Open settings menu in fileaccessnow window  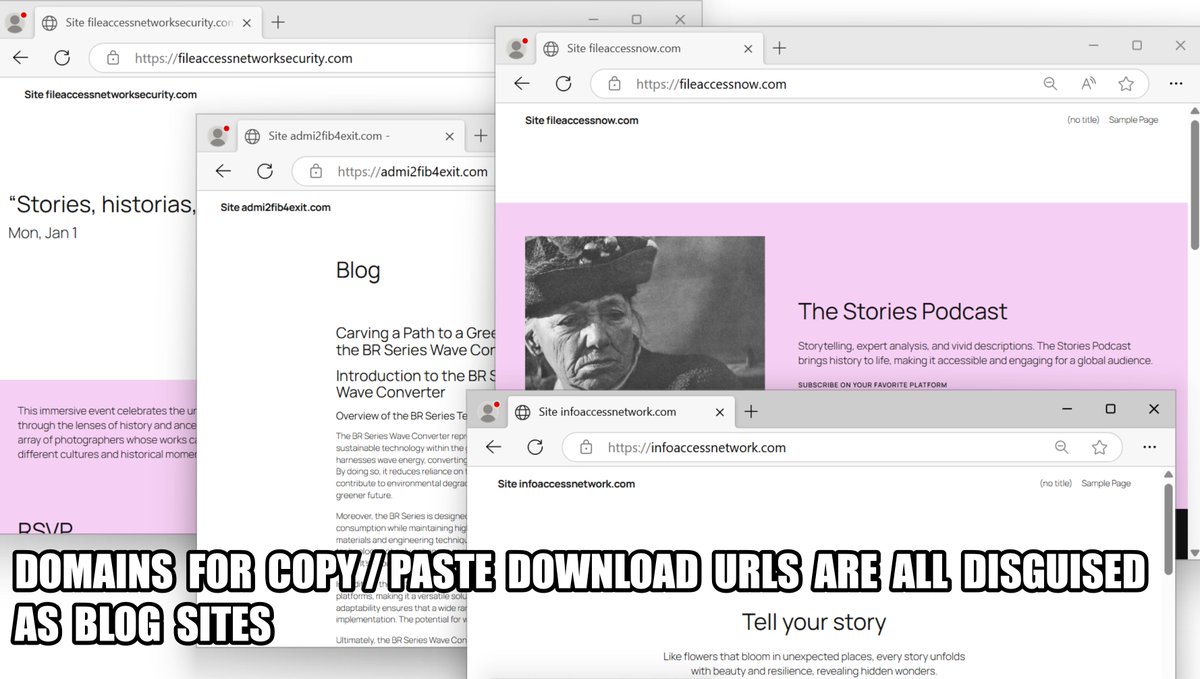(x=1177, y=84)
